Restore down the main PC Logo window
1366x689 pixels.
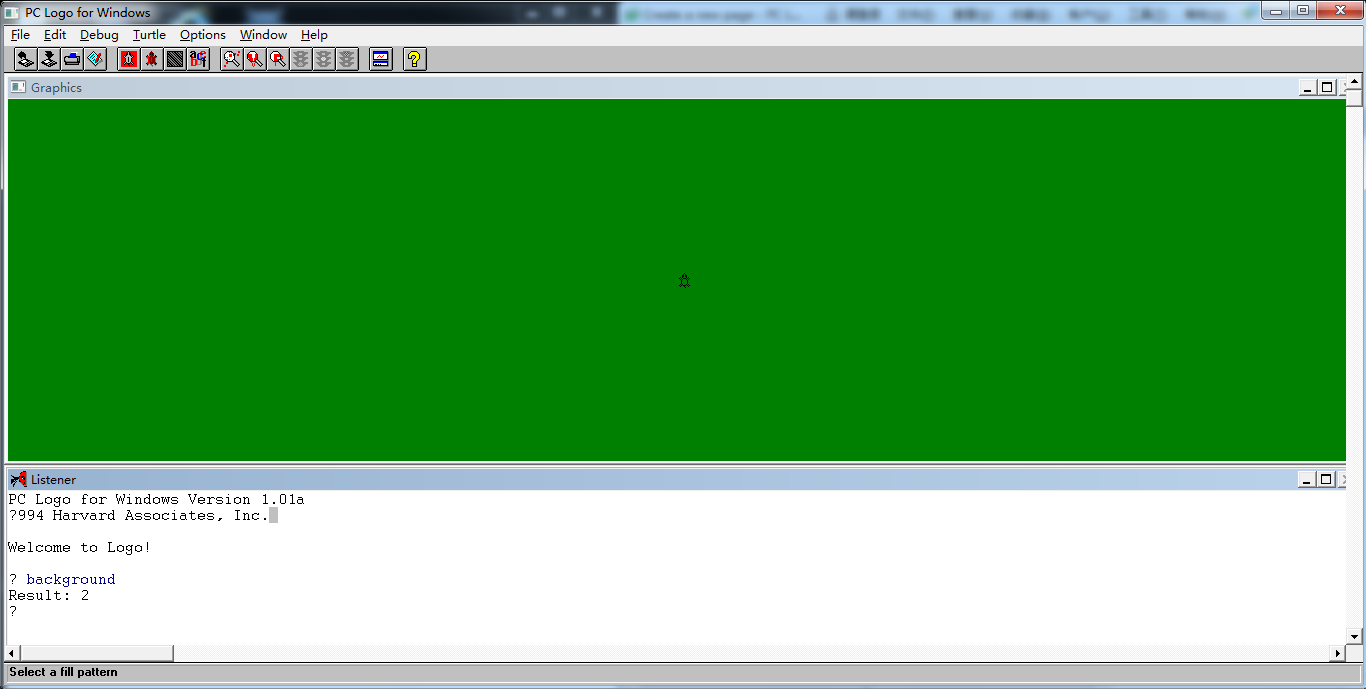(1303, 10)
